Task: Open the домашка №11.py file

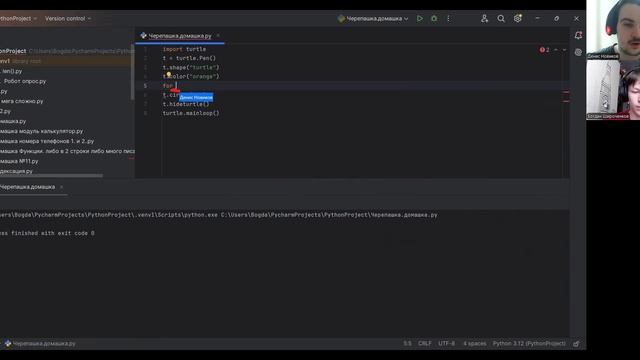Action: pos(19,161)
